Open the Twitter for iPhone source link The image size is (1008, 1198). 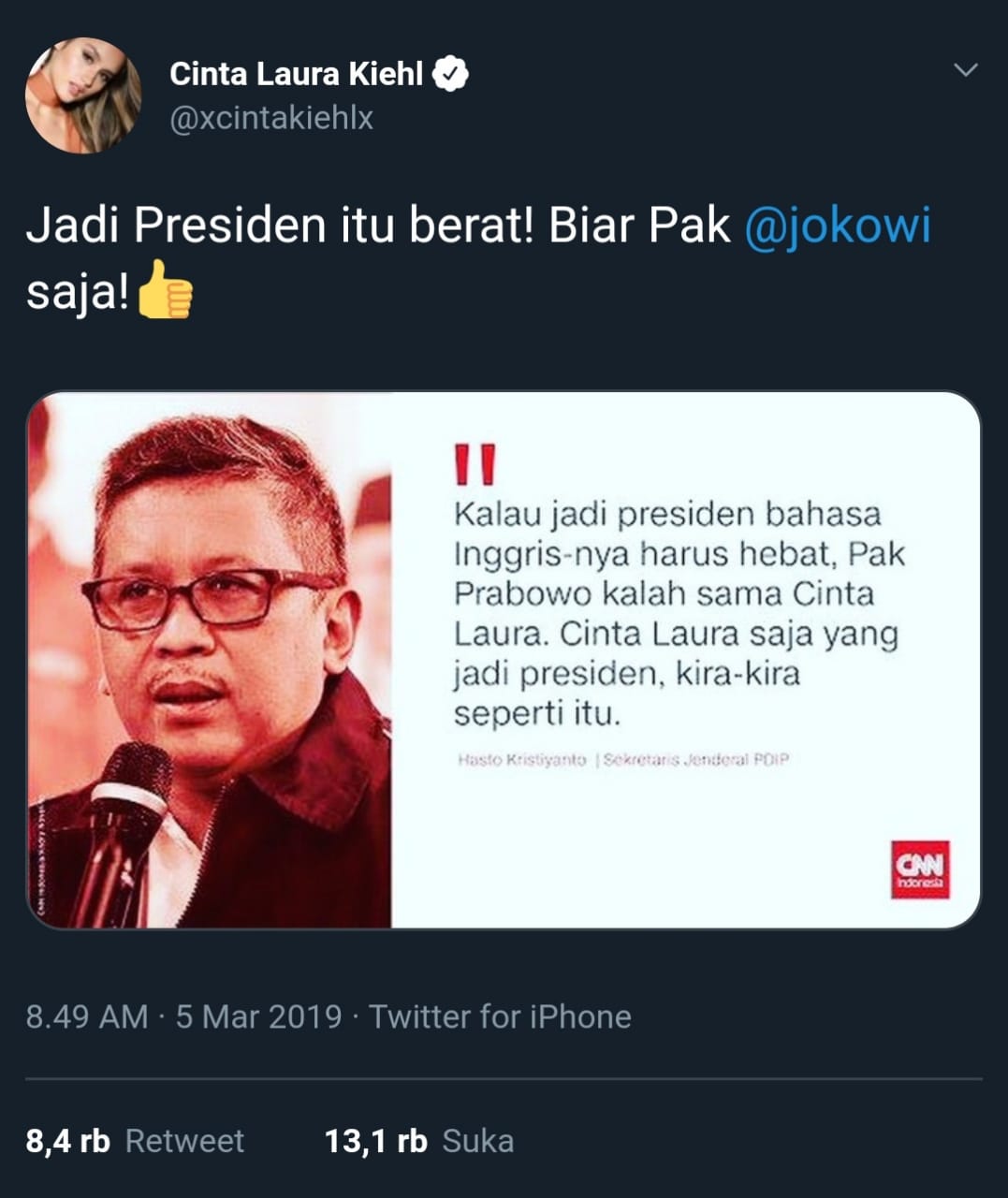pyautogui.click(x=500, y=1016)
